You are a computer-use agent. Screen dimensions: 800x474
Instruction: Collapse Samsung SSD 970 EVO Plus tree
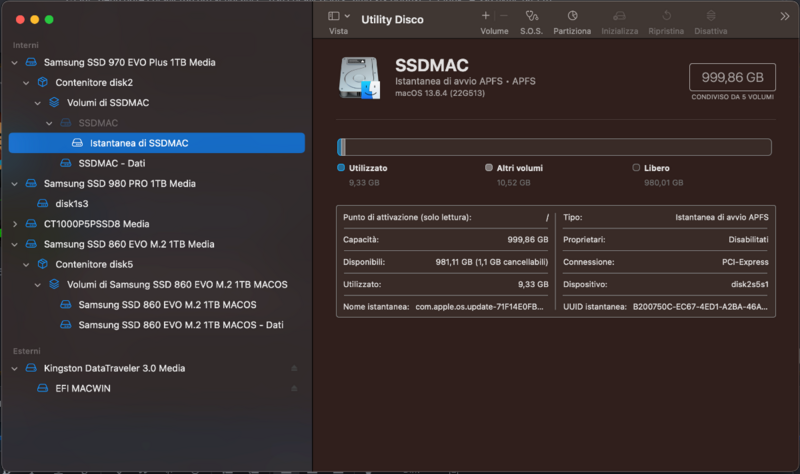[15, 63]
